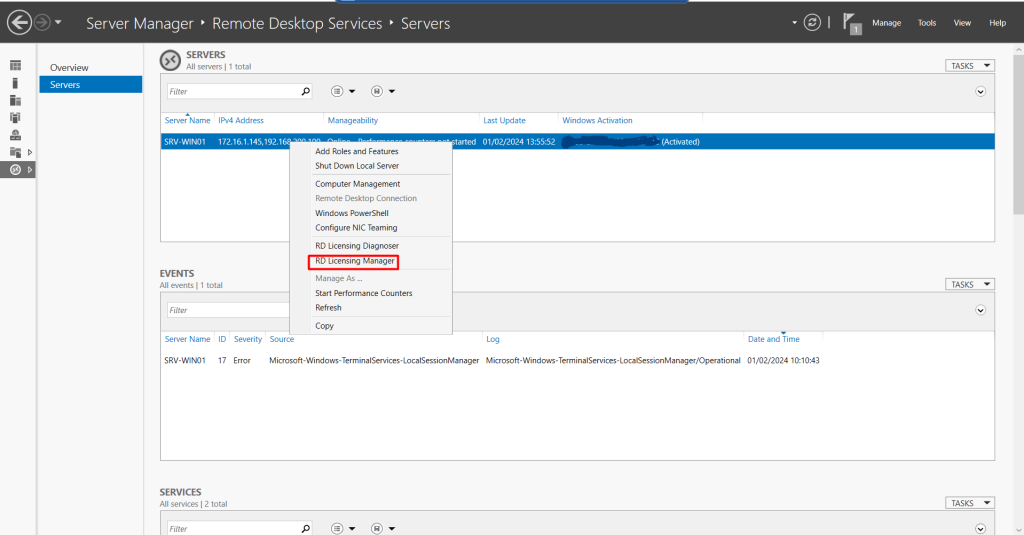Collapse Servers section with chevron expander
Viewport: 1024px width, 535px height.
[x=980, y=91]
